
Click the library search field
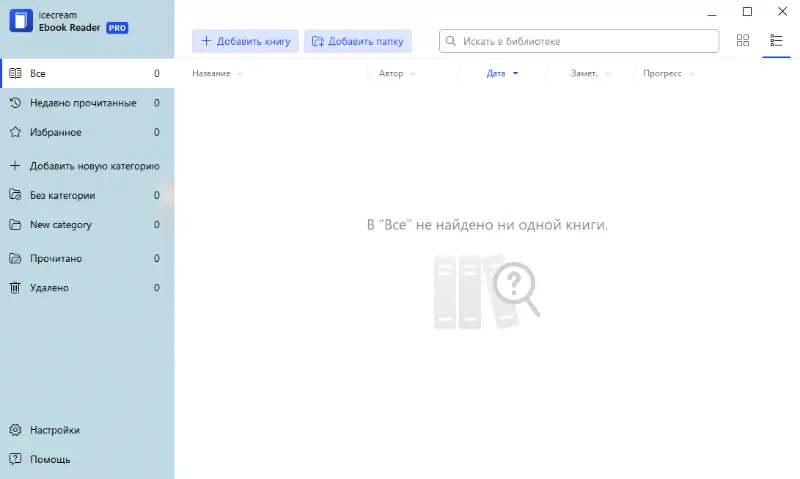coord(579,41)
